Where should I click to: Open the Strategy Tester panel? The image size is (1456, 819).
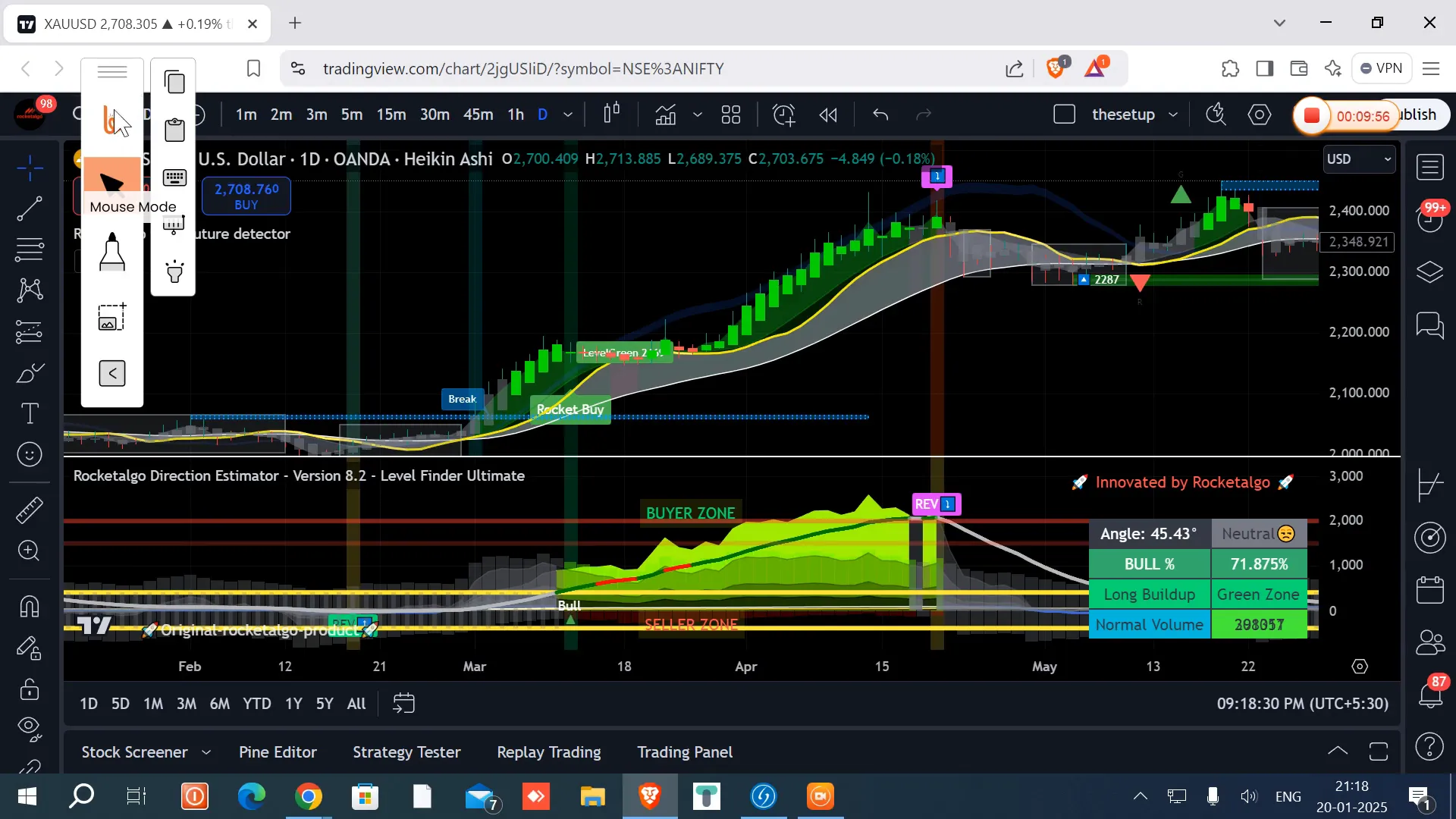[406, 752]
